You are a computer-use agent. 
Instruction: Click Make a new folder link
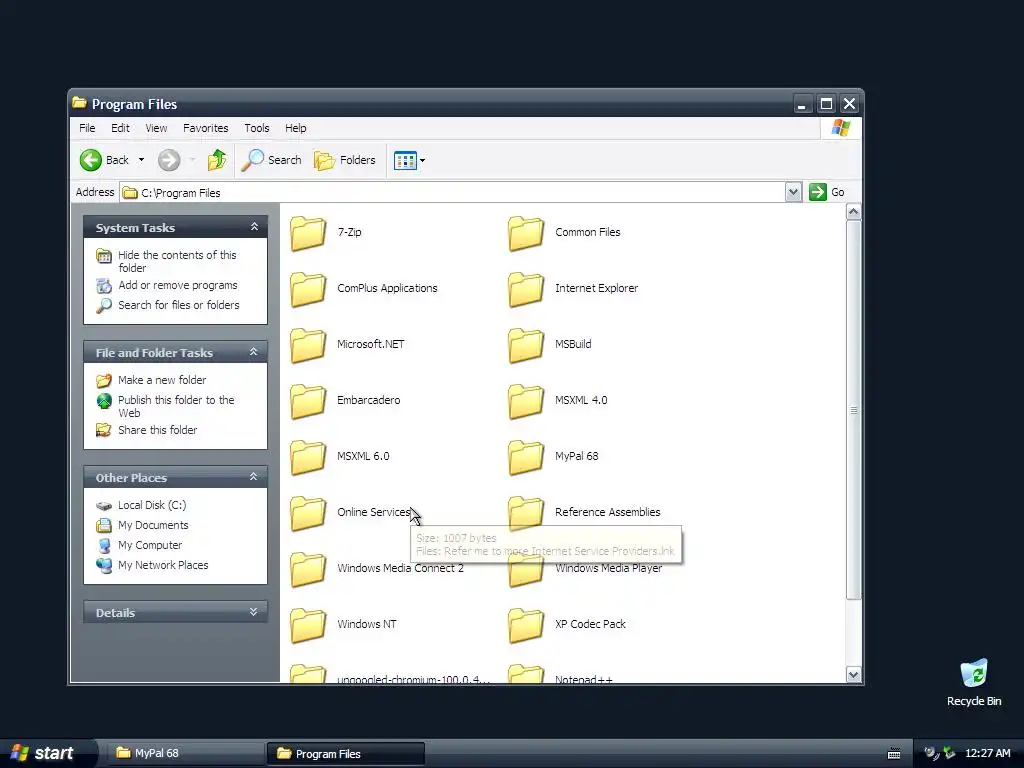(162, 380)
